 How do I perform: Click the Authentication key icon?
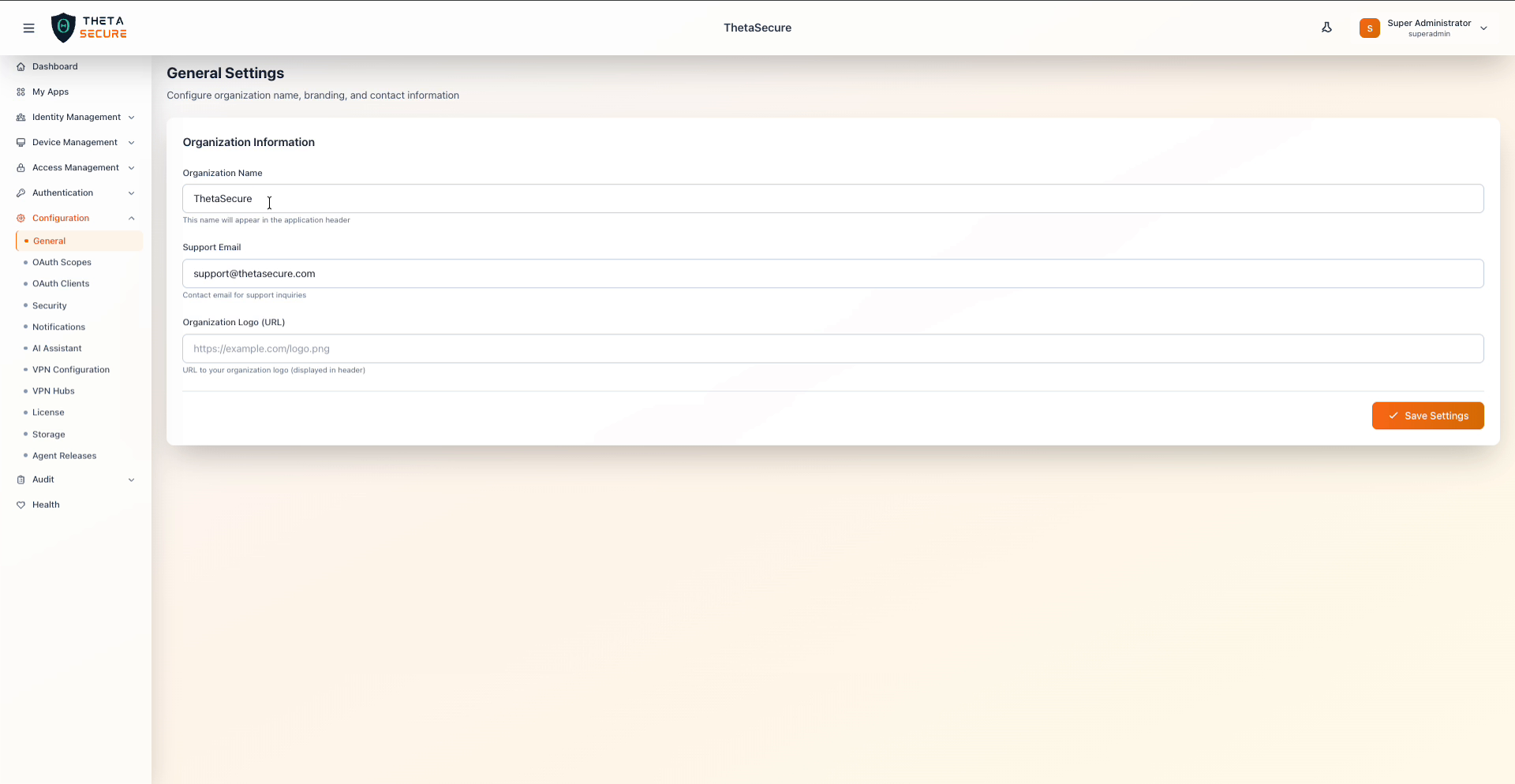coord(21,192)
